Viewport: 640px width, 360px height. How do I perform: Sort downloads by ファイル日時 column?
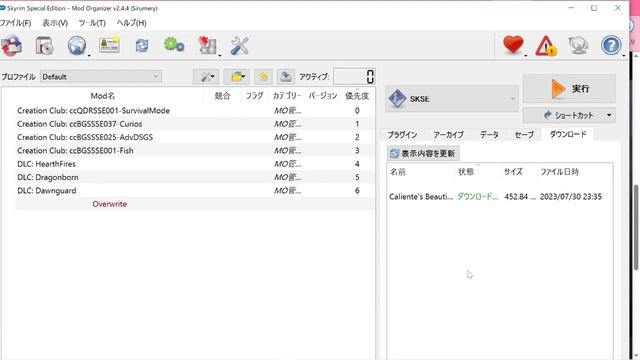(574, 172)
